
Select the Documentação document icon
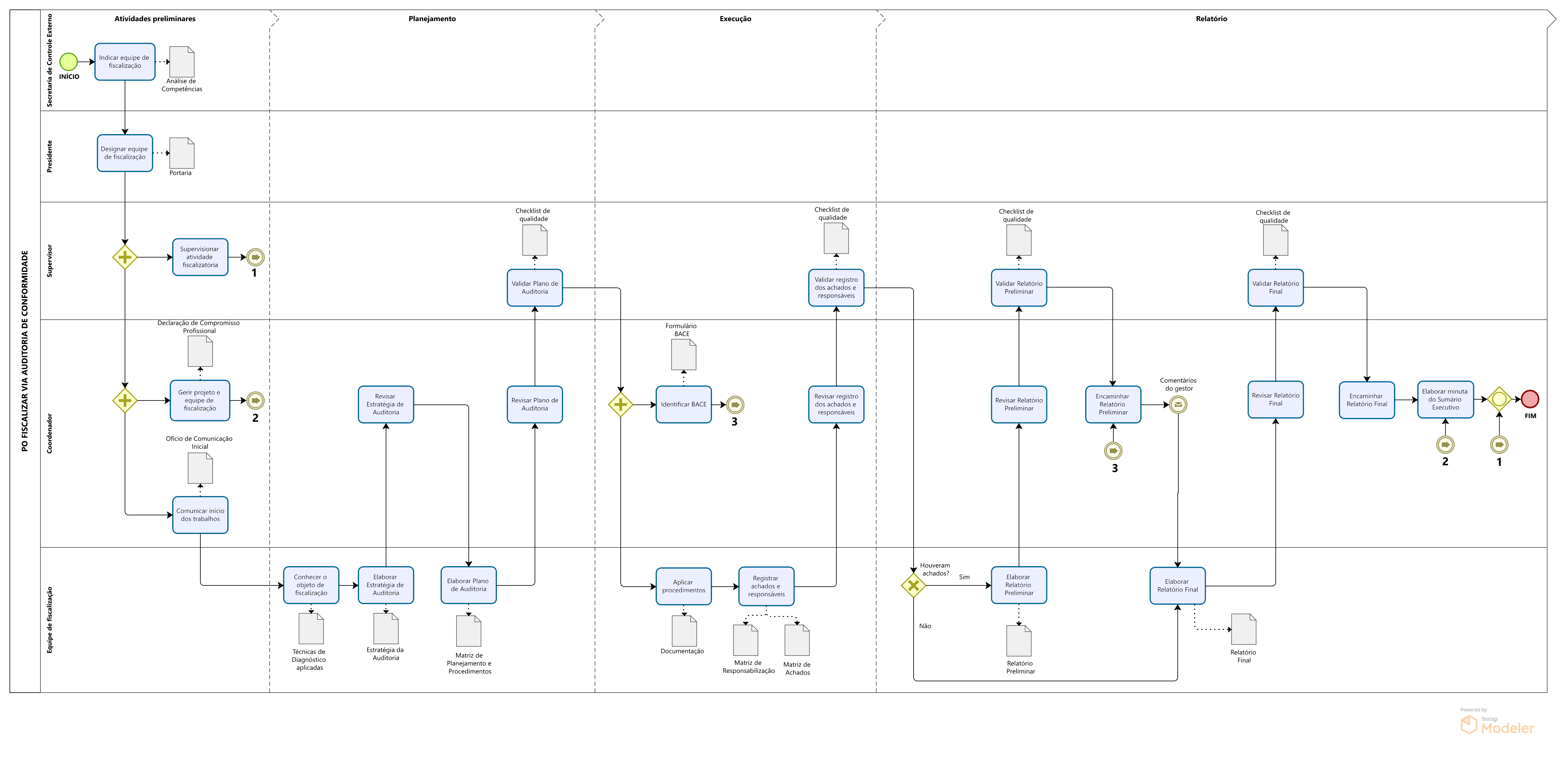(684, 631)
